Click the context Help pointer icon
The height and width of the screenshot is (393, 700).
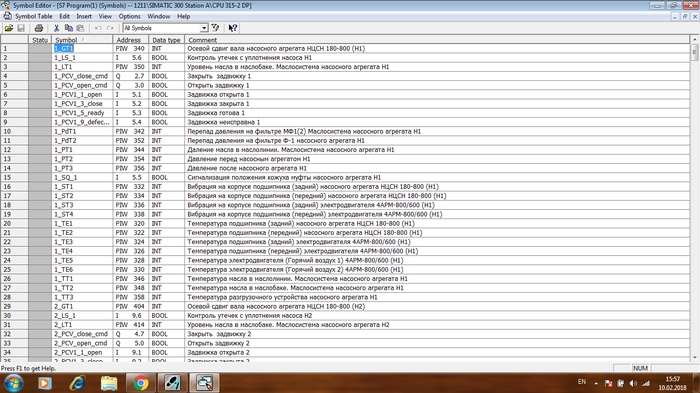233,28
